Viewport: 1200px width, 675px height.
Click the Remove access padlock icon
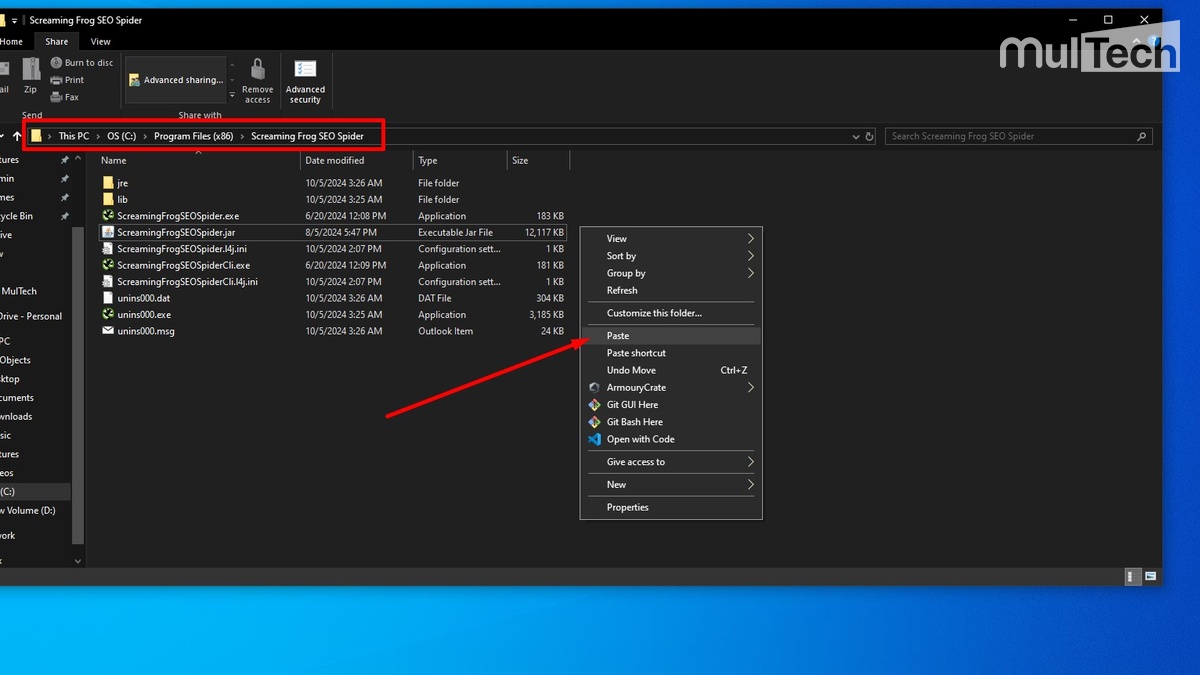click(257, 70)
